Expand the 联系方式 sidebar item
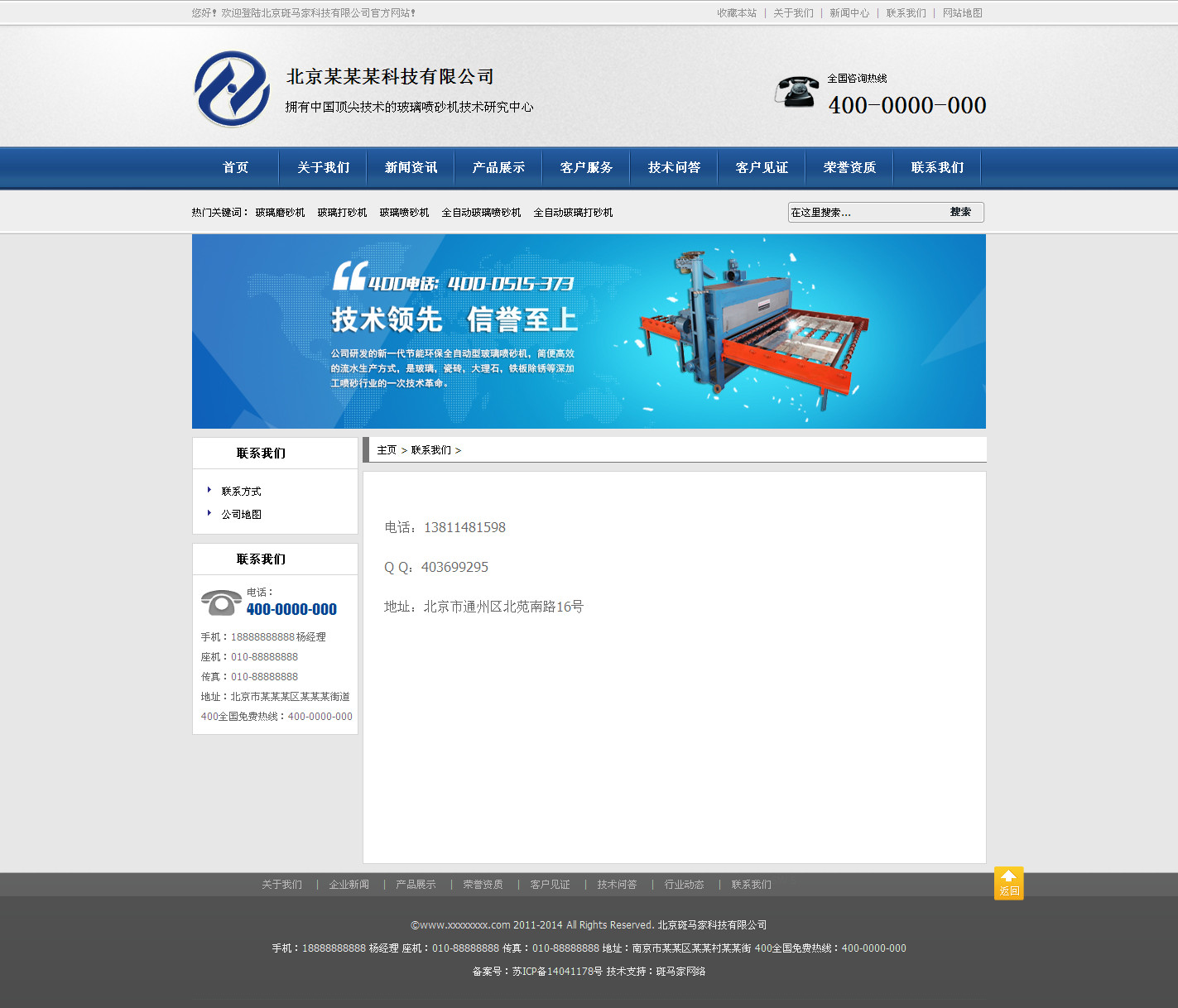Image resolution: width=1178 pixels, height=1008 pixels. (241, 492)
